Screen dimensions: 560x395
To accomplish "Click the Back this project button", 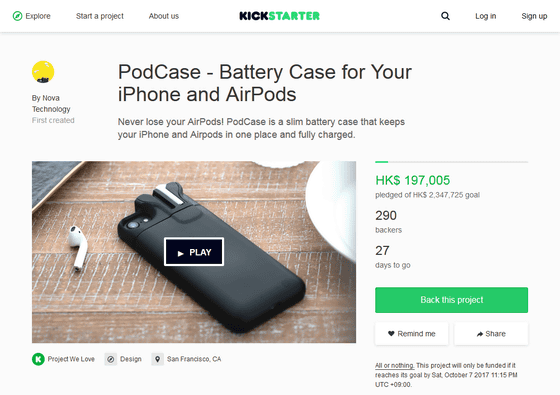I will pyautogui.click(x=451, y=300).
